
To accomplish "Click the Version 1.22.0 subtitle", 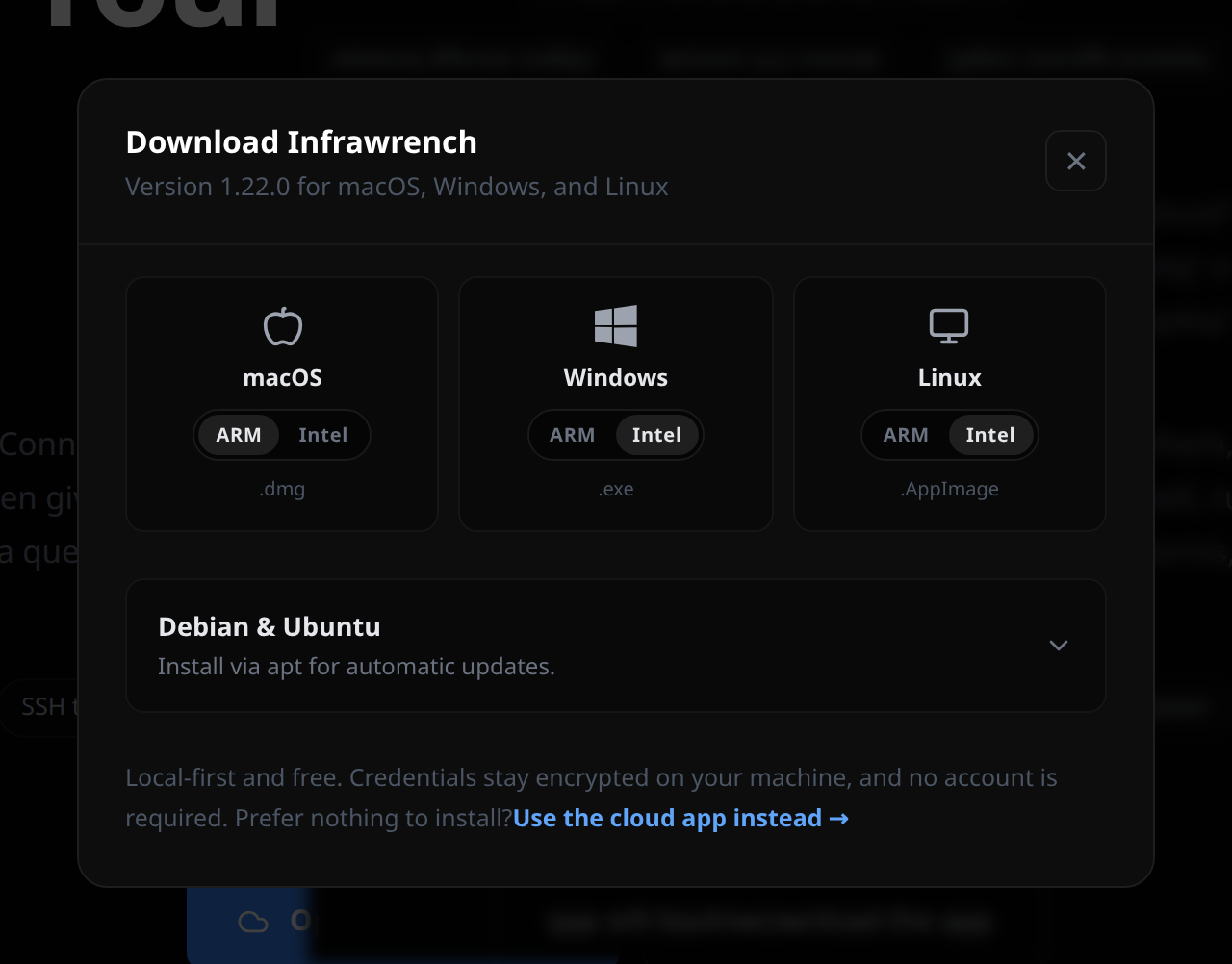I will click(x=397, y=187).
